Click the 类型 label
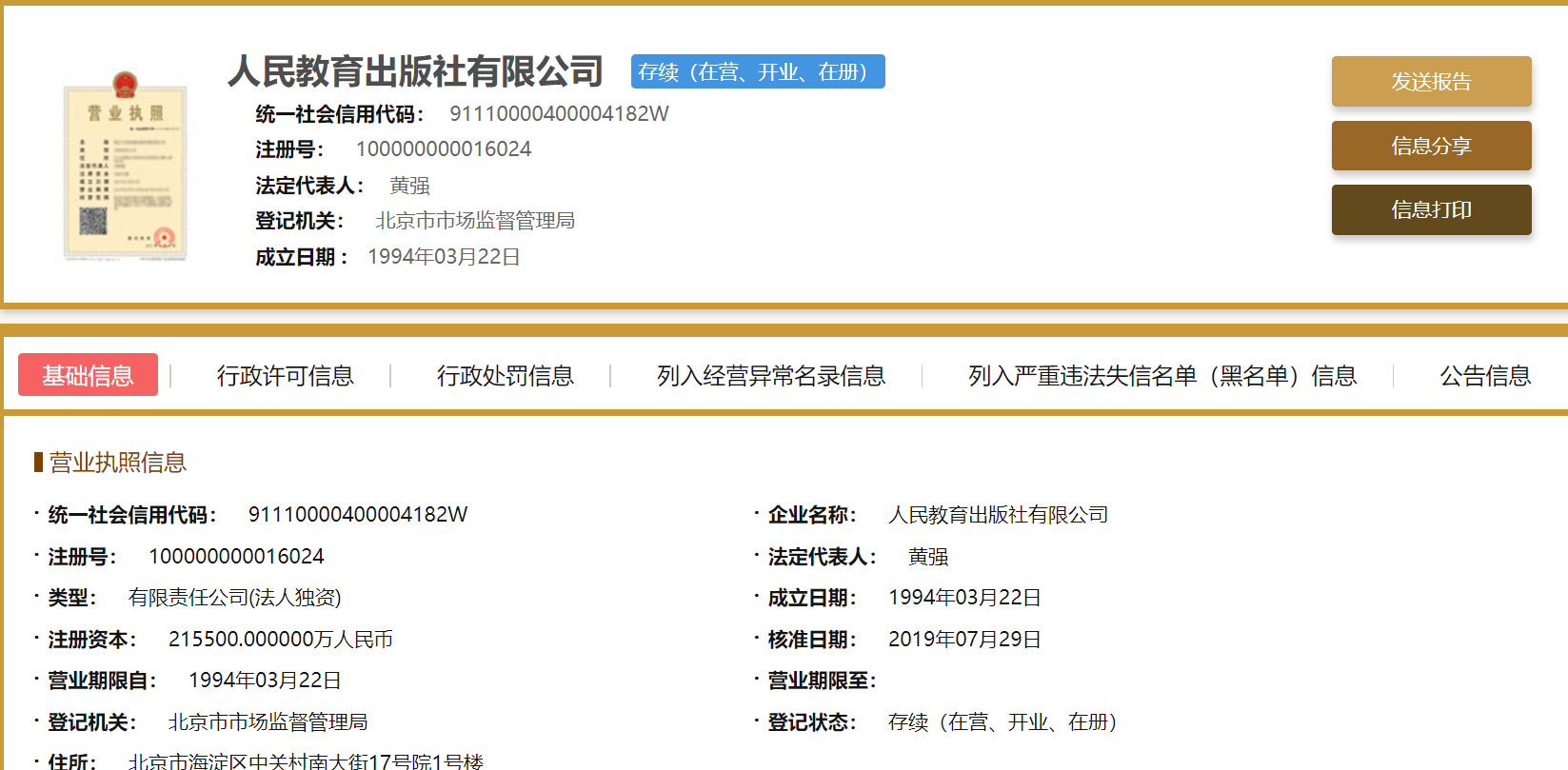Viewport: 1568px width, 770px height. (x=71, y=598)
